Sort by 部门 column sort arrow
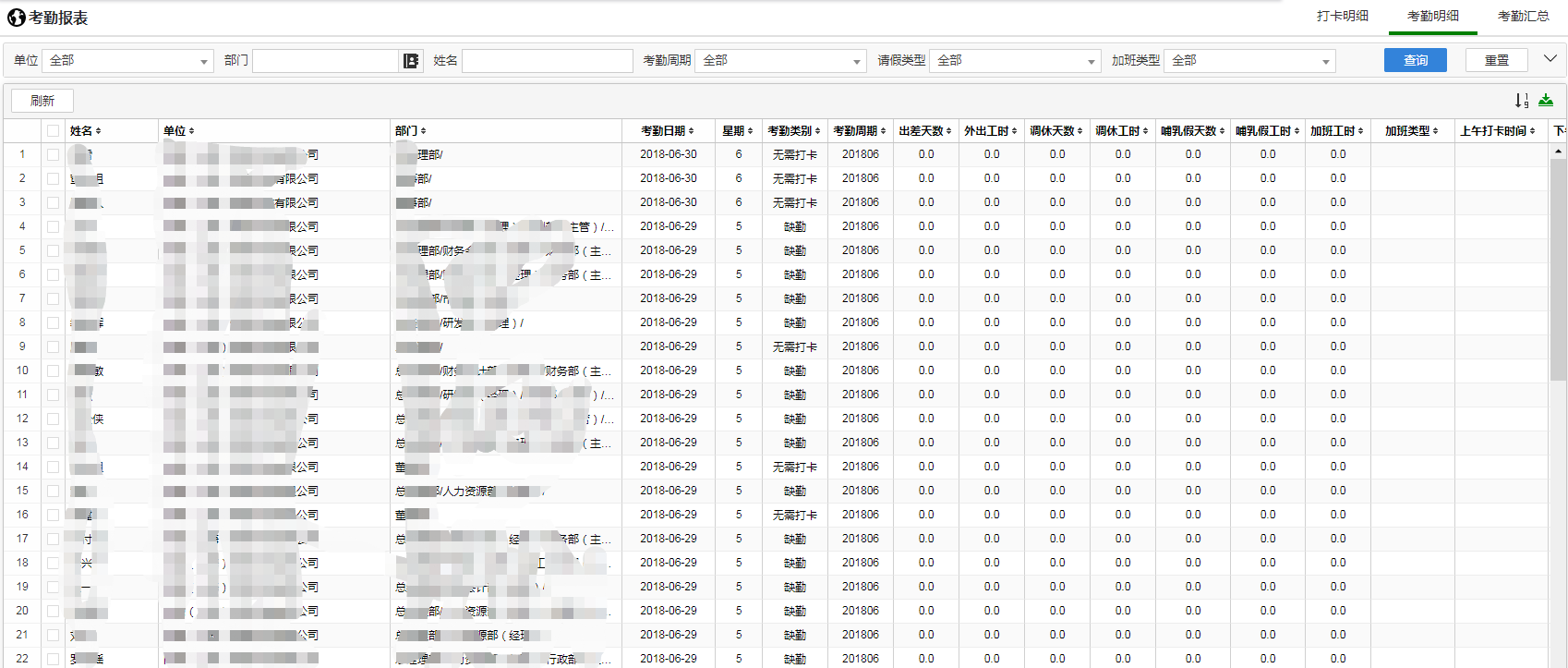 [x=423, y=131]
